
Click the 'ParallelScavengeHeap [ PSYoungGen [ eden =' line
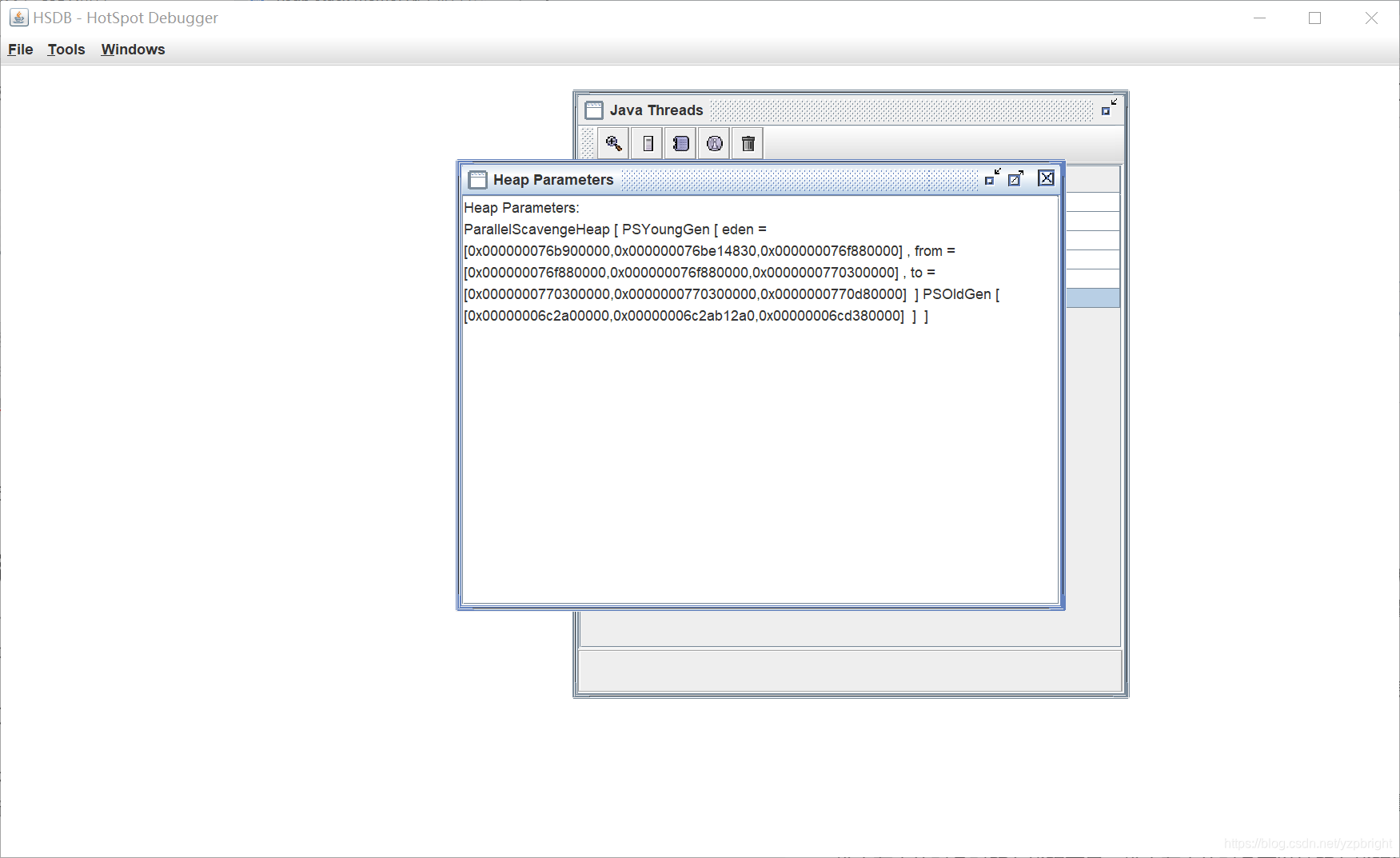(615, 229)
